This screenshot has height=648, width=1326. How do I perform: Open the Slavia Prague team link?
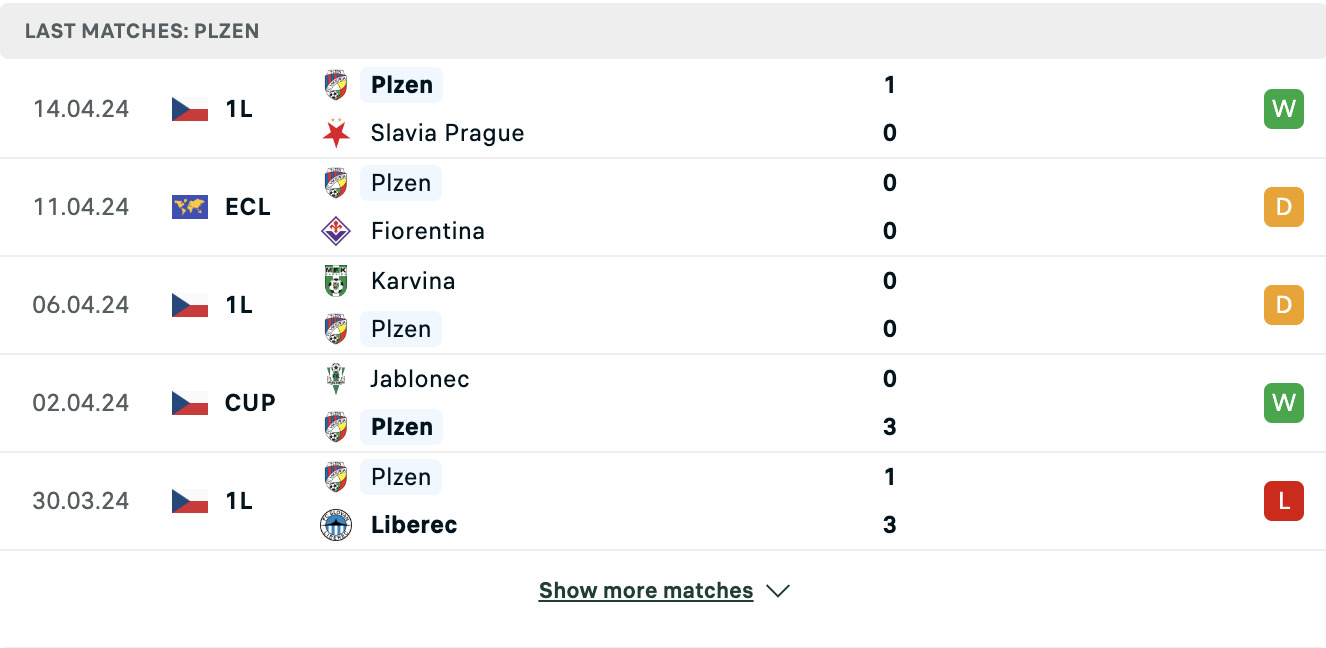point(447,133)
